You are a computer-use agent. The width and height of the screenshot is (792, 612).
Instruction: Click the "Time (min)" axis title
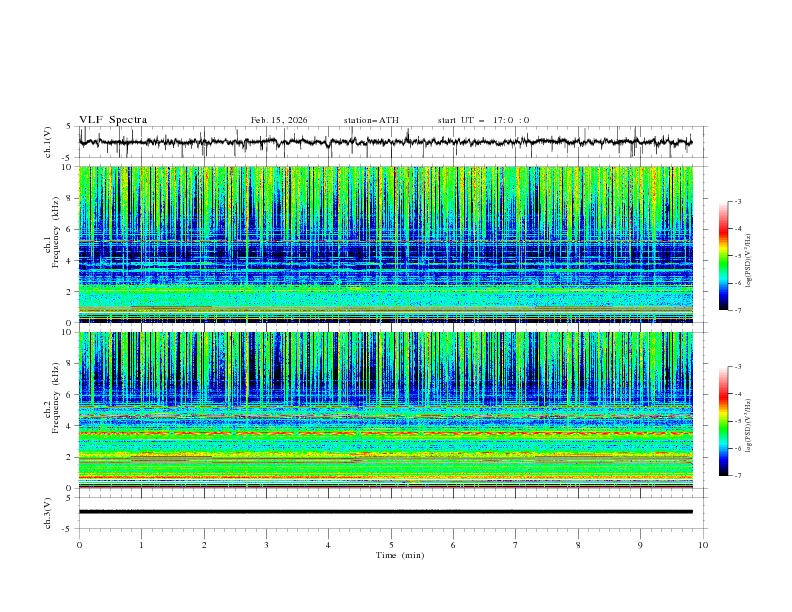coord(400,555)
